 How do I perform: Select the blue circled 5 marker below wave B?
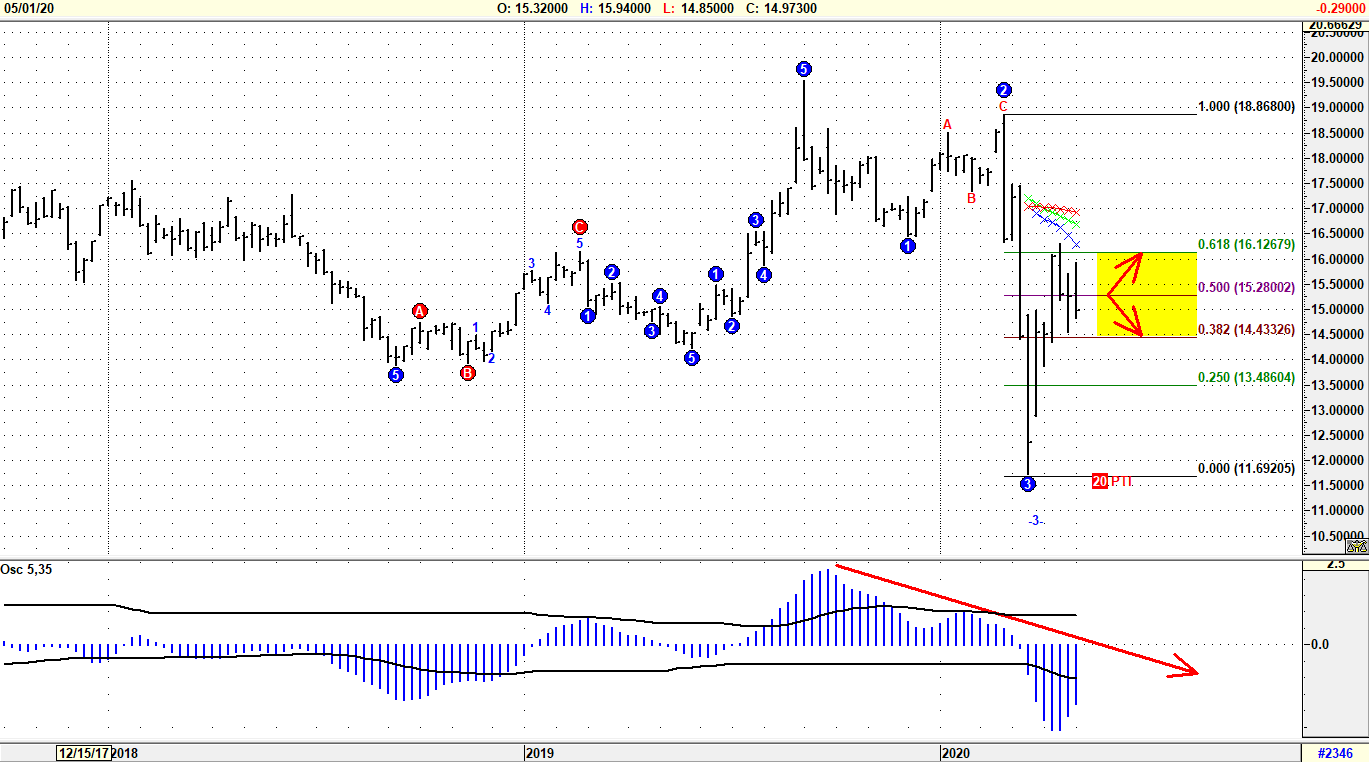click(396, 374)
